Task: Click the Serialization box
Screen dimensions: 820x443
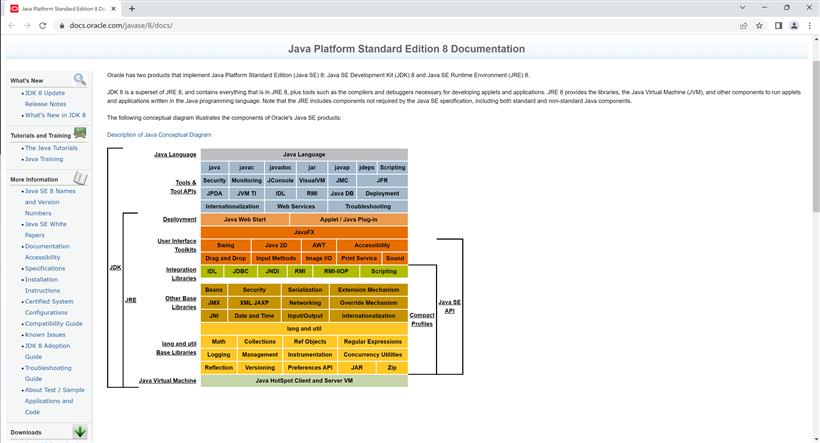Action: [x=305, y=290]
